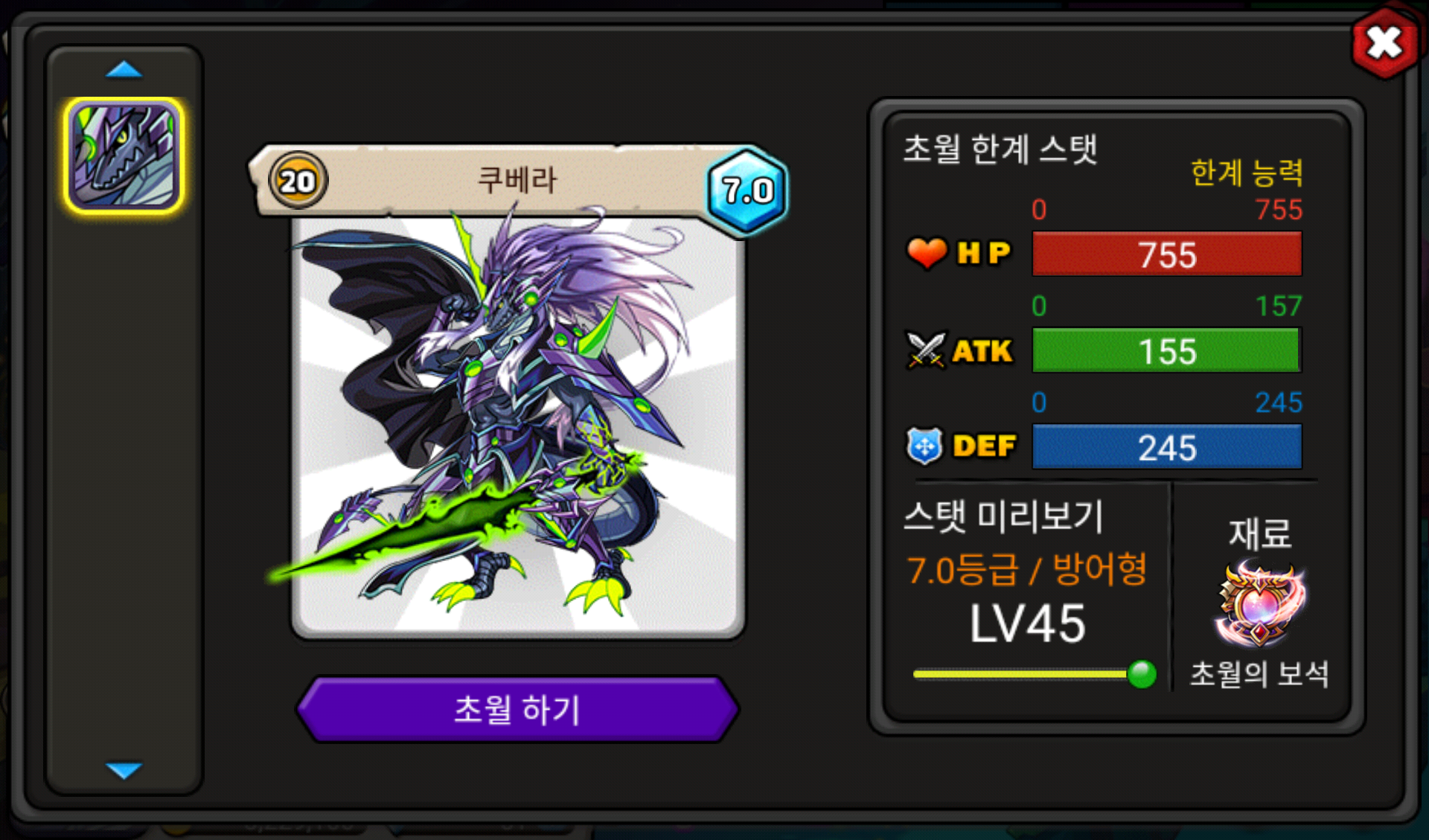Tap the 초월의 보석 gem material icon
The height and width of the screenshot is (840, 1429).
point(1260,604)
